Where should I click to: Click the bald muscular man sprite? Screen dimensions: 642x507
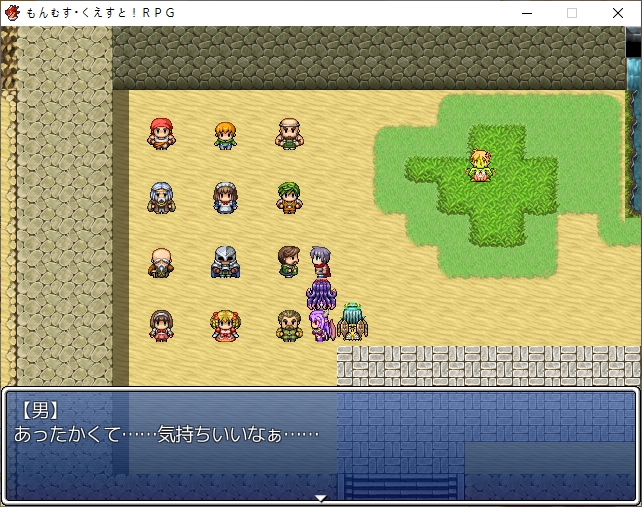pos(289,134)
